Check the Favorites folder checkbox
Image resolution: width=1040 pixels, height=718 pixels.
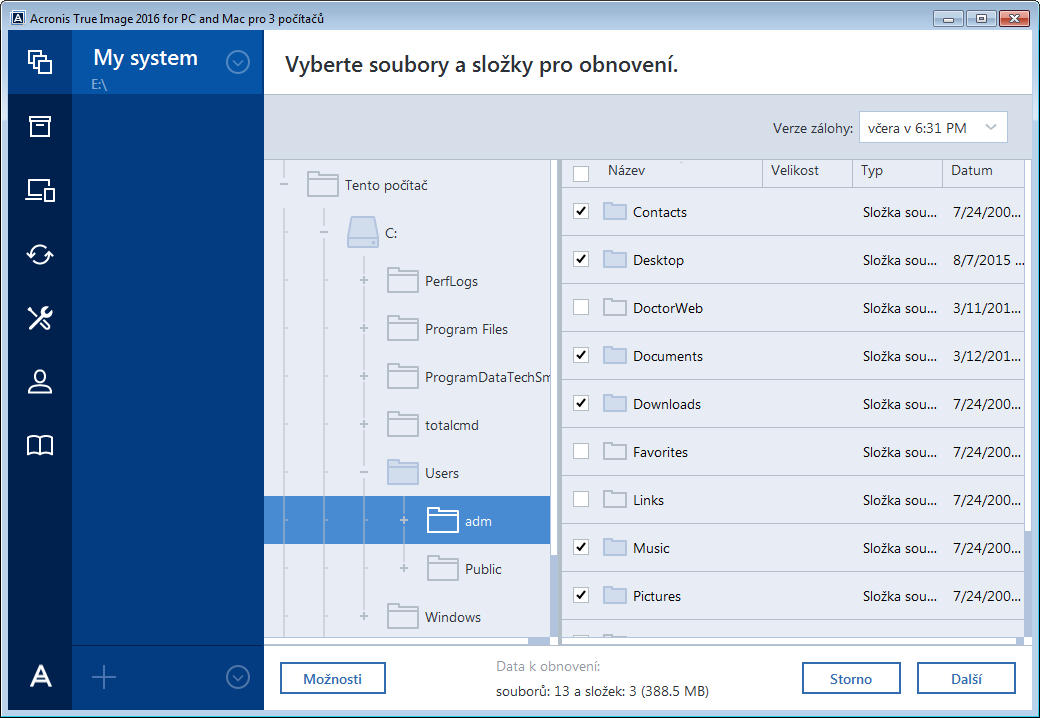click(x=581, y=451)
